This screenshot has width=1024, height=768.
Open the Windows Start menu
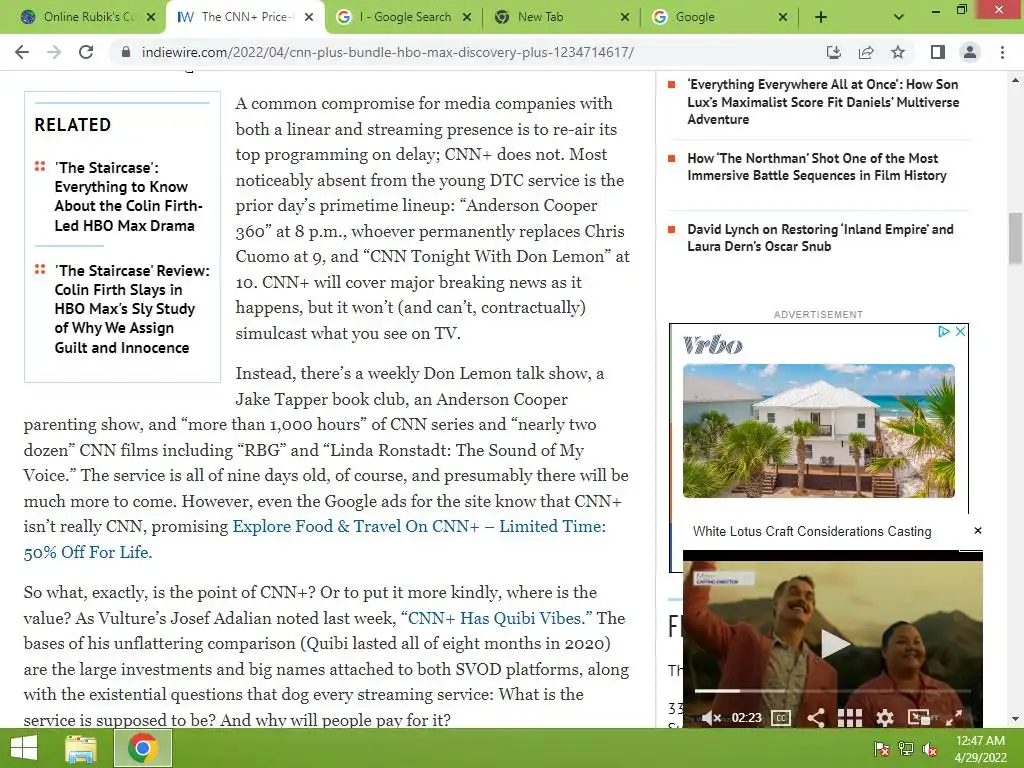(x=24, y=748)
